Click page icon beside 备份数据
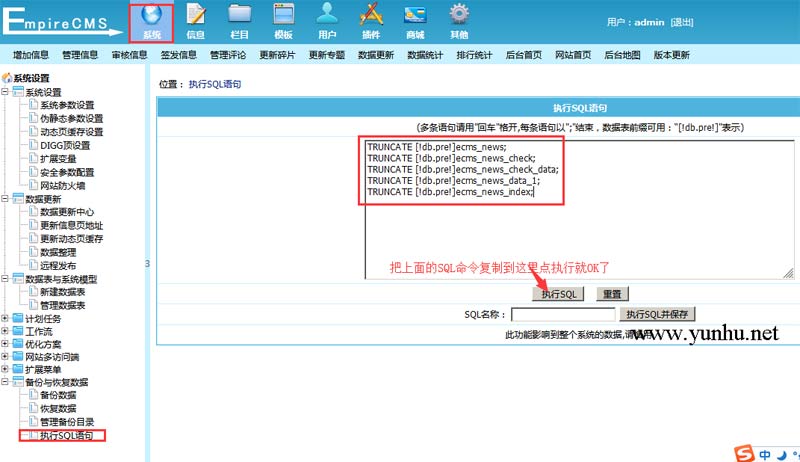The image size is (800, 462). (34, 395)
